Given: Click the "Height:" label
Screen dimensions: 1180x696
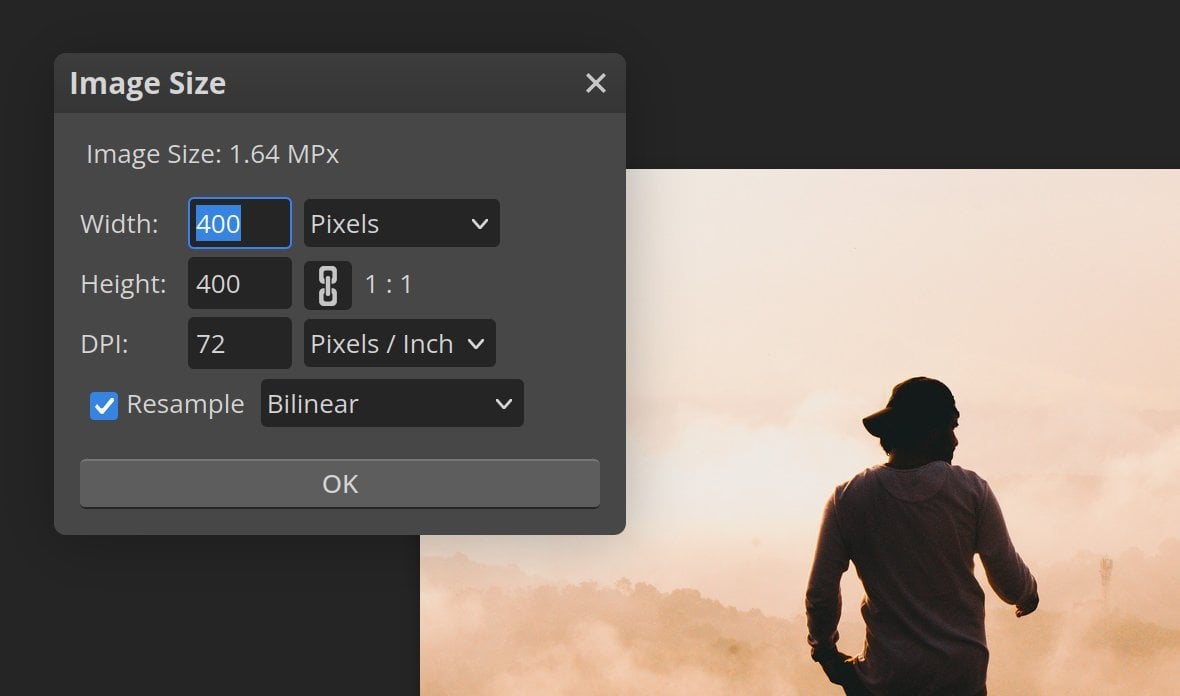Looking at the screenshot, I should click(123, 284).
